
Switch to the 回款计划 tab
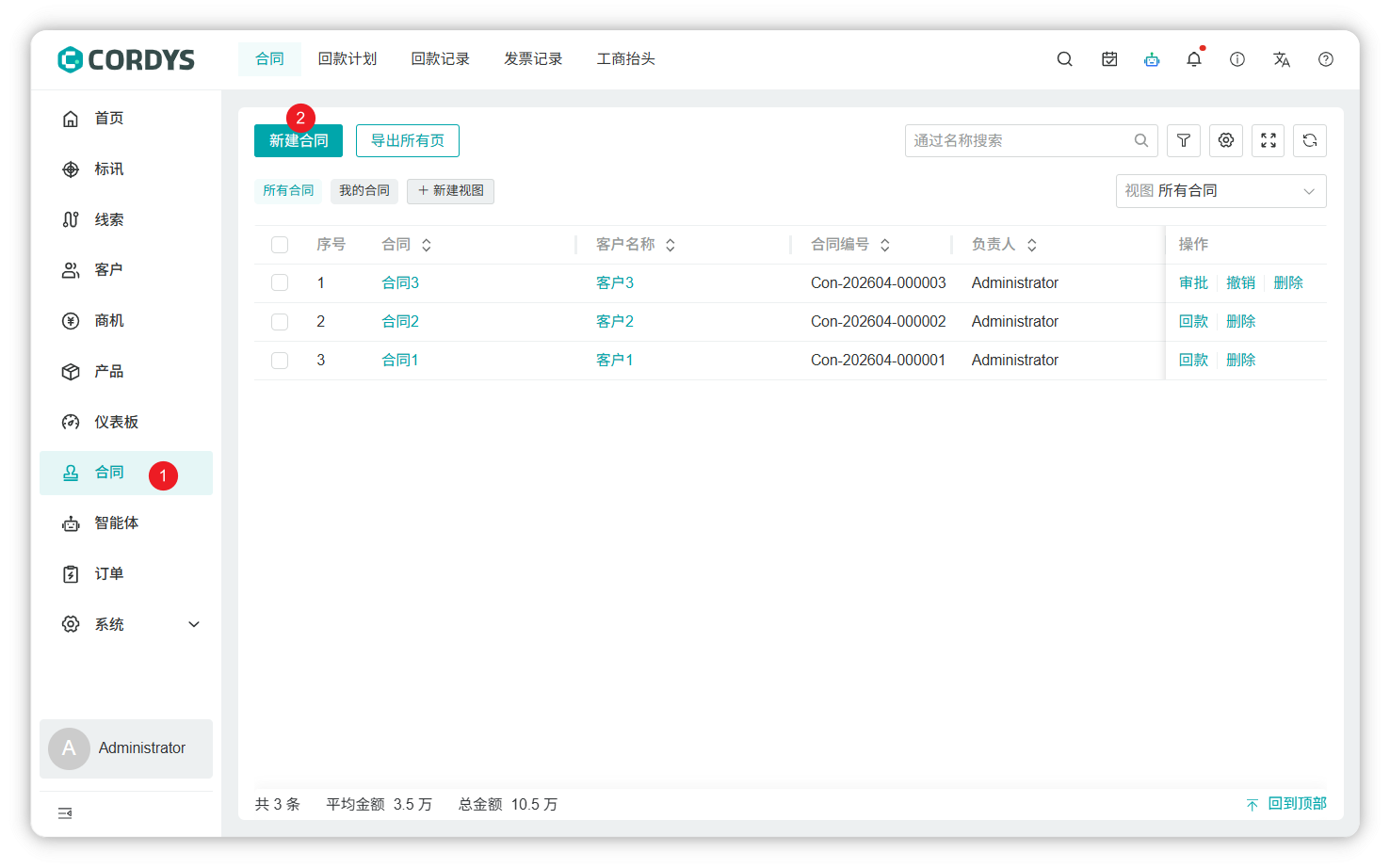pyautogui.click(x=347, y=59)
